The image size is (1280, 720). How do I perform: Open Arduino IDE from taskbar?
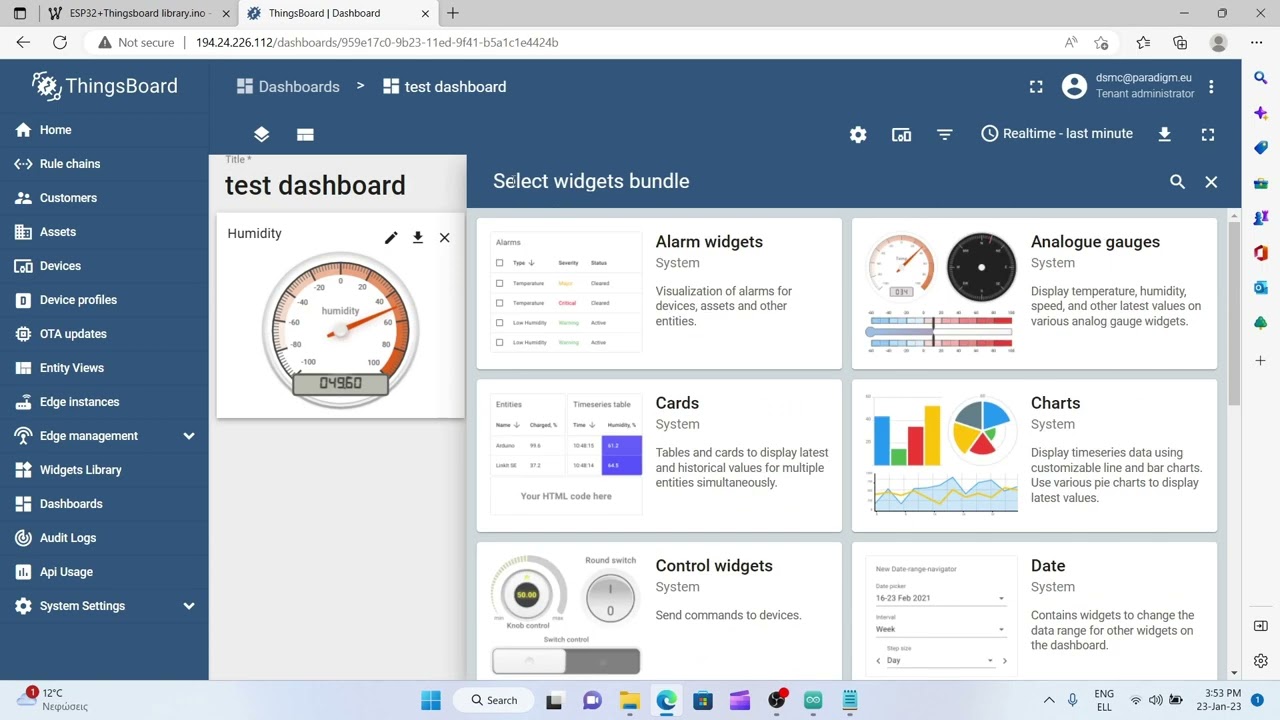(x=813, y=700)
